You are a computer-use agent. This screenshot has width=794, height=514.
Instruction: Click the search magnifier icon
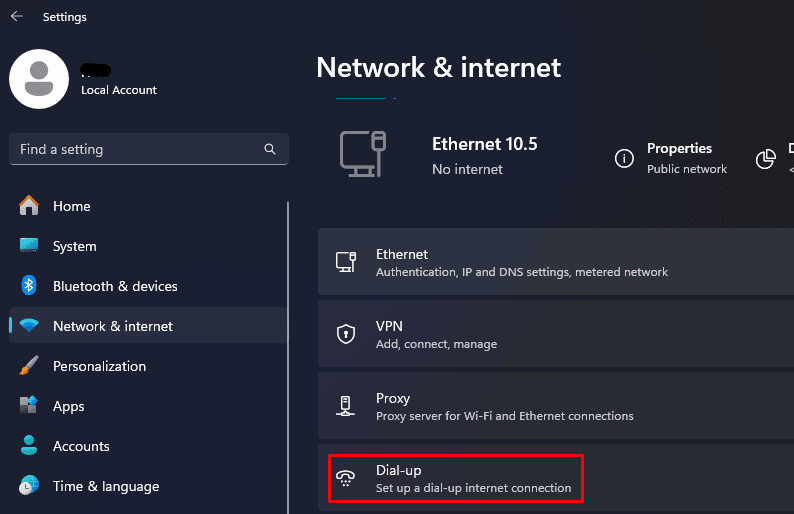(x=270, y=149)
